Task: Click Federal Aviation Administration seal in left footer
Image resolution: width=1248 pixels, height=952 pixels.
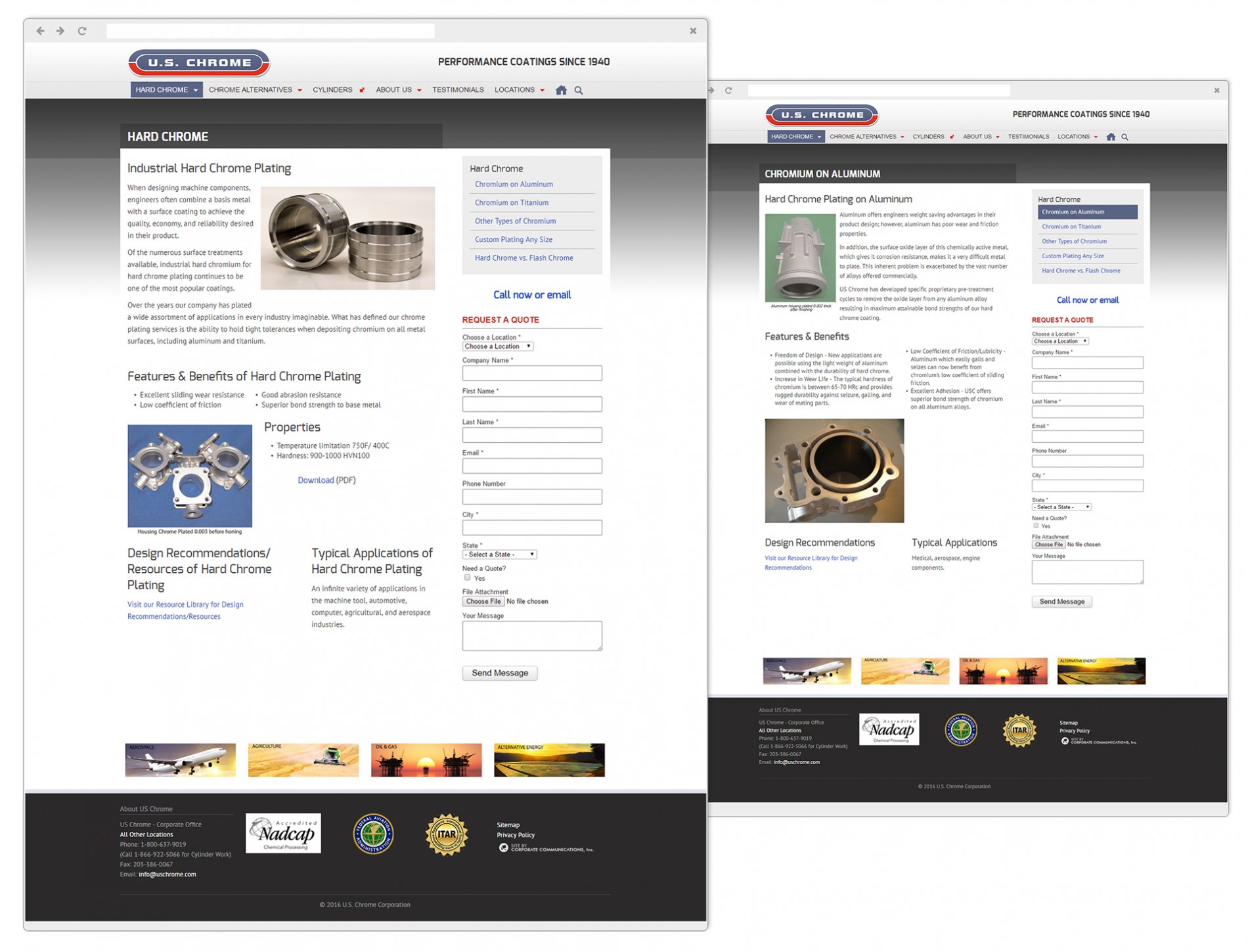Action: tap(373, 834)
